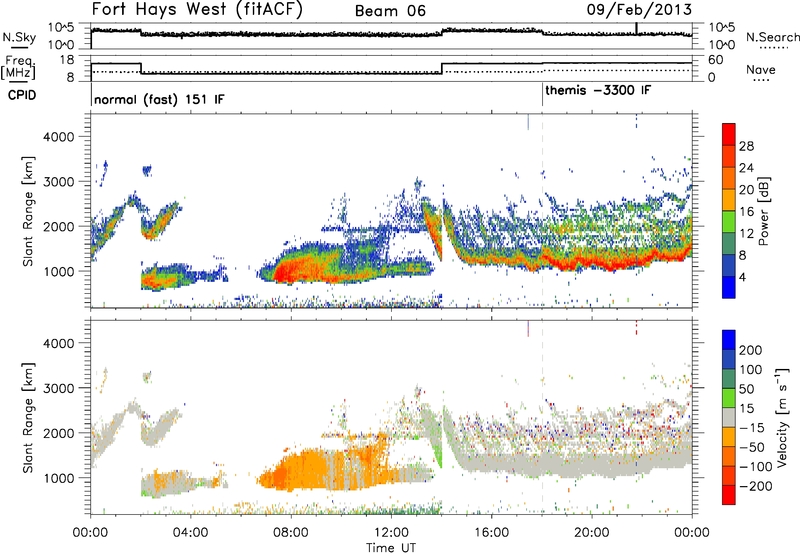Image resolution: width=800 pixels, height=554 pixels.
Task: Click the '24' tick on Power colorbar
Action: pos(746,168)
